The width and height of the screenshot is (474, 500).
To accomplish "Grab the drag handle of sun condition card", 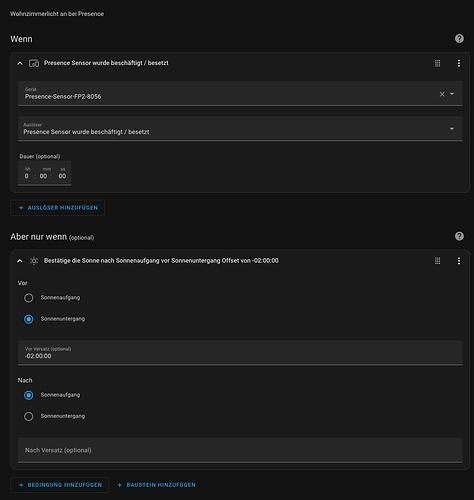I will (x=438, y=261).
